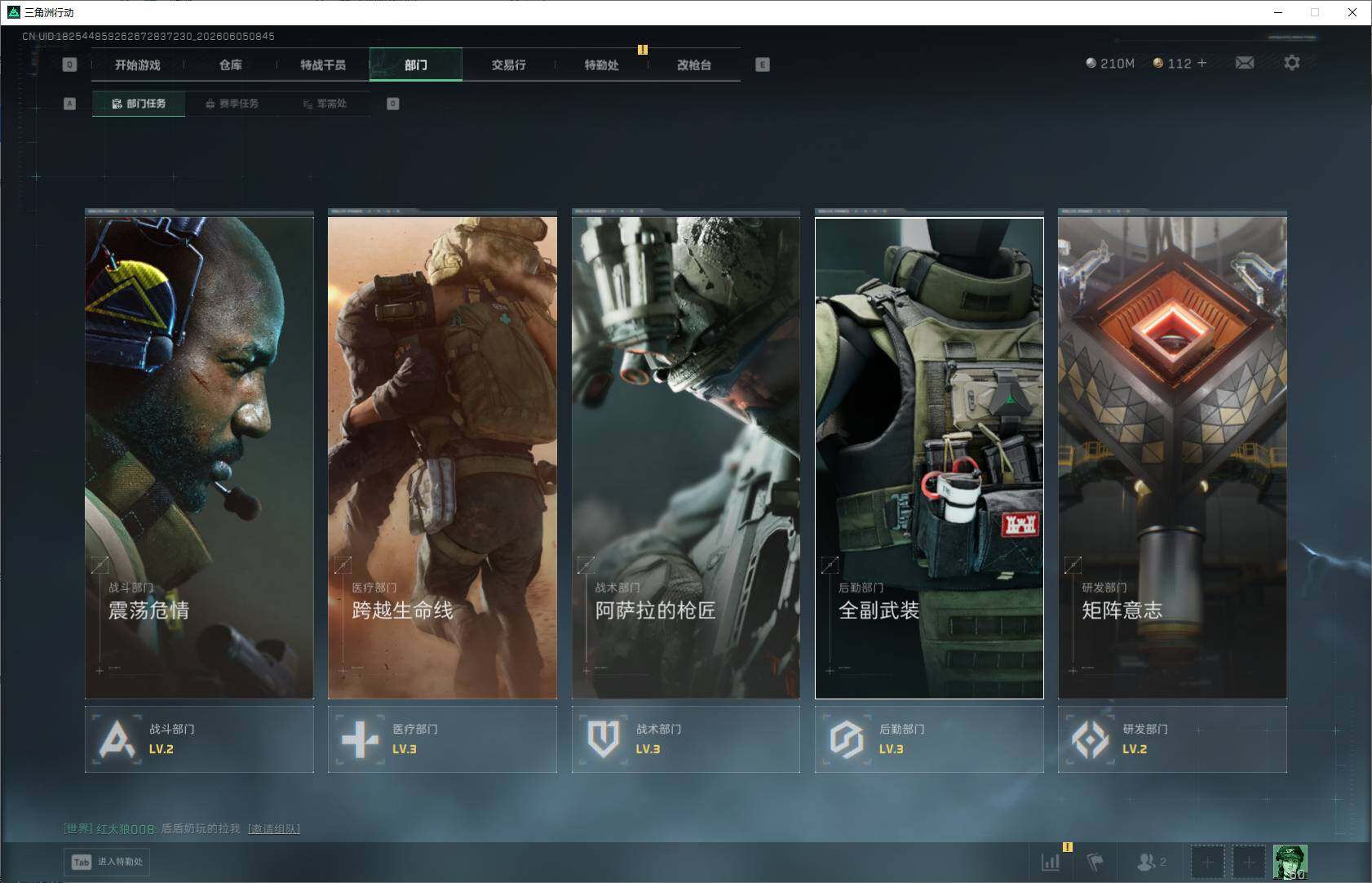Switch to the 改枪台 tab
Image resolution: width=1372 pixels, height=883 pixels.
point(694,64)
